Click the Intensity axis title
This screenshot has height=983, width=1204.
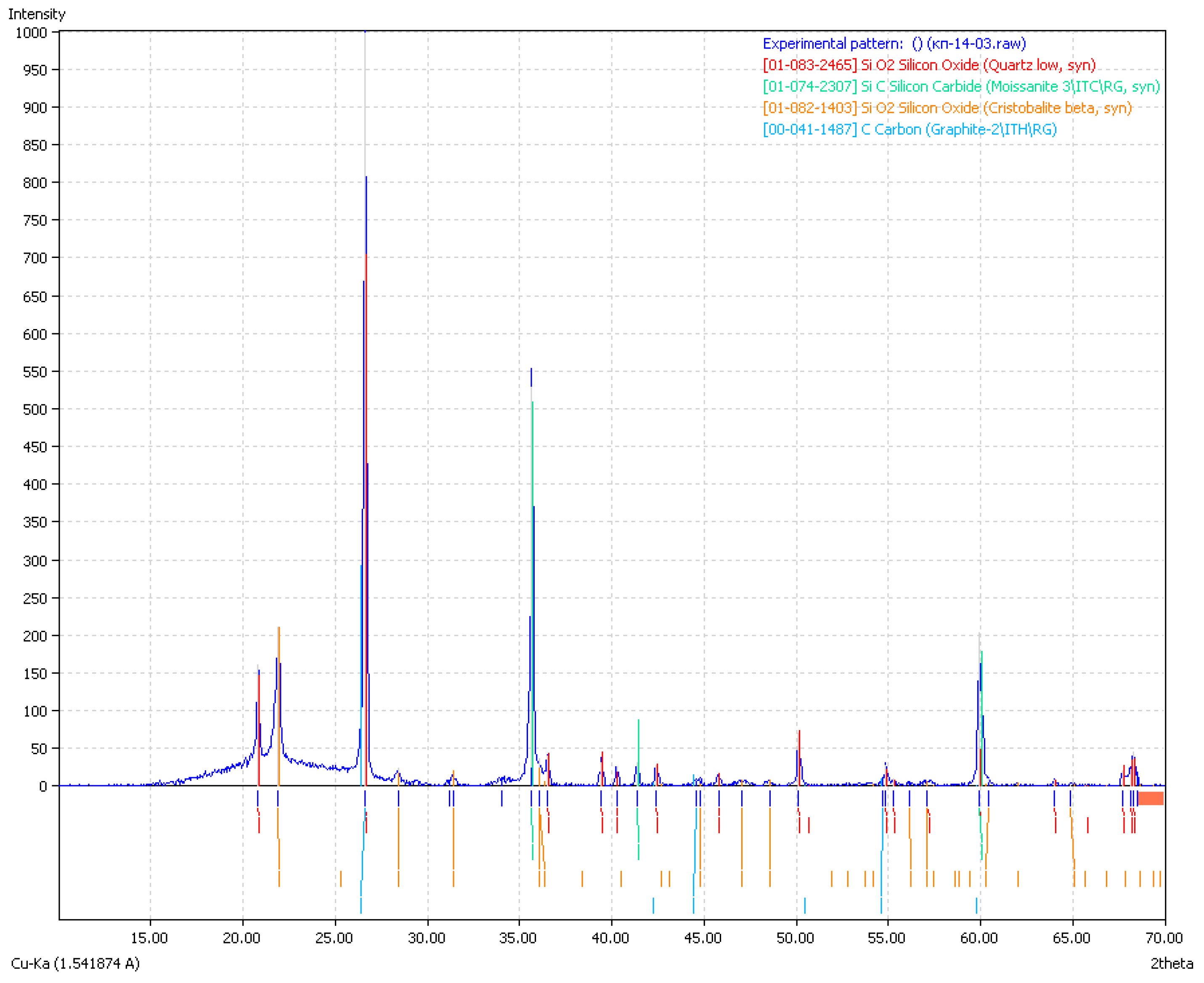(37, 13)
